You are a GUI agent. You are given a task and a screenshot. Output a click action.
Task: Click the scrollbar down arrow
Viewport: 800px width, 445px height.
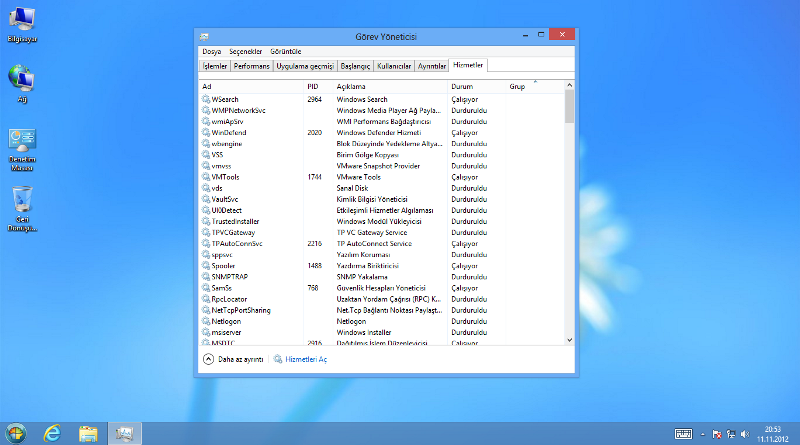point(569,340)
